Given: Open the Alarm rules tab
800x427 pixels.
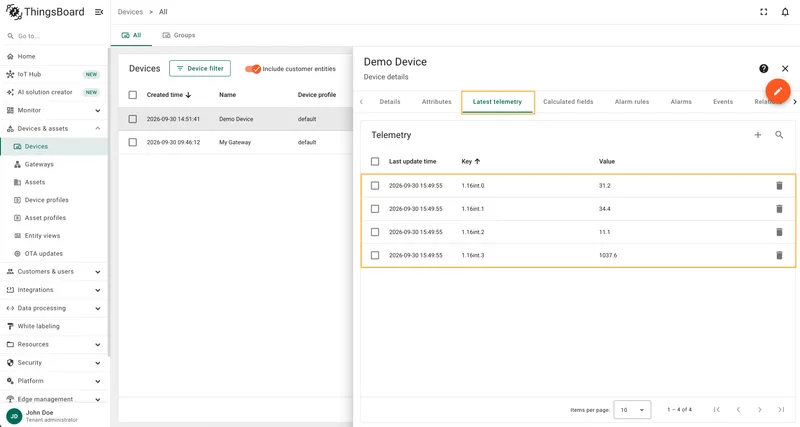Looking at the screenshot, I should click(632, 102).
